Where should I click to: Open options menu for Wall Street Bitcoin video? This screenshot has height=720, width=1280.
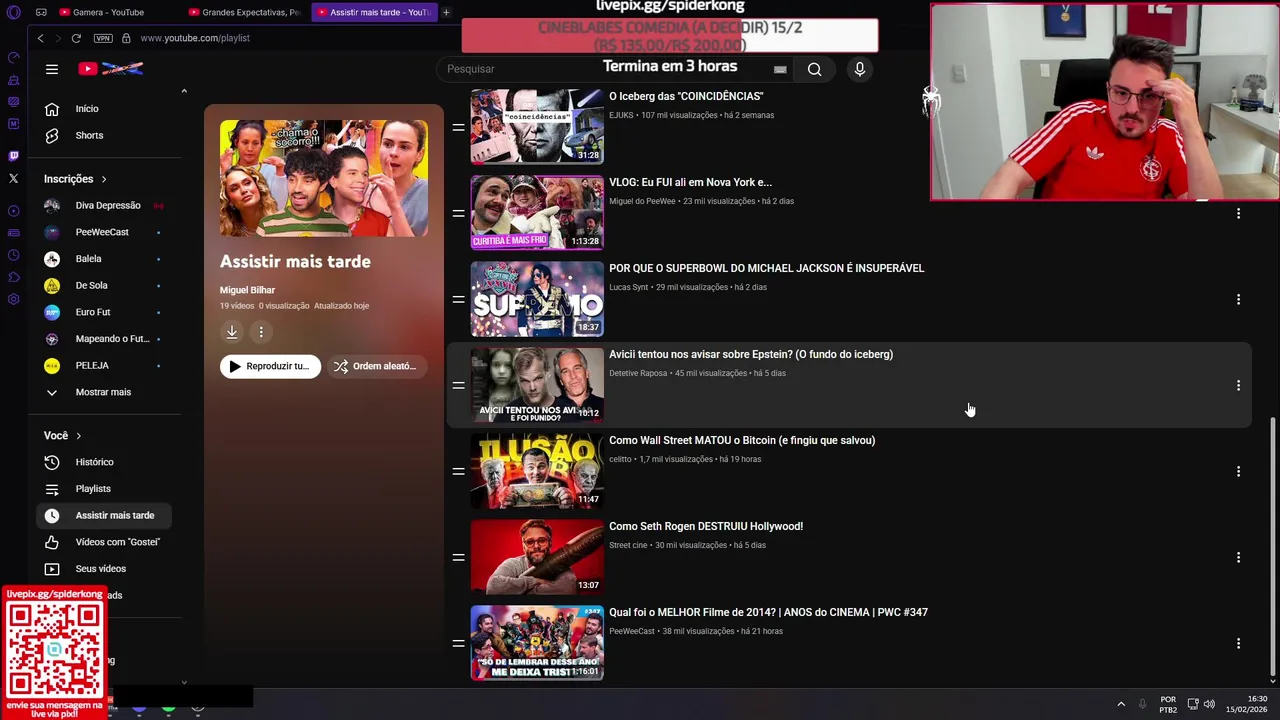(x=1238, y=471)
